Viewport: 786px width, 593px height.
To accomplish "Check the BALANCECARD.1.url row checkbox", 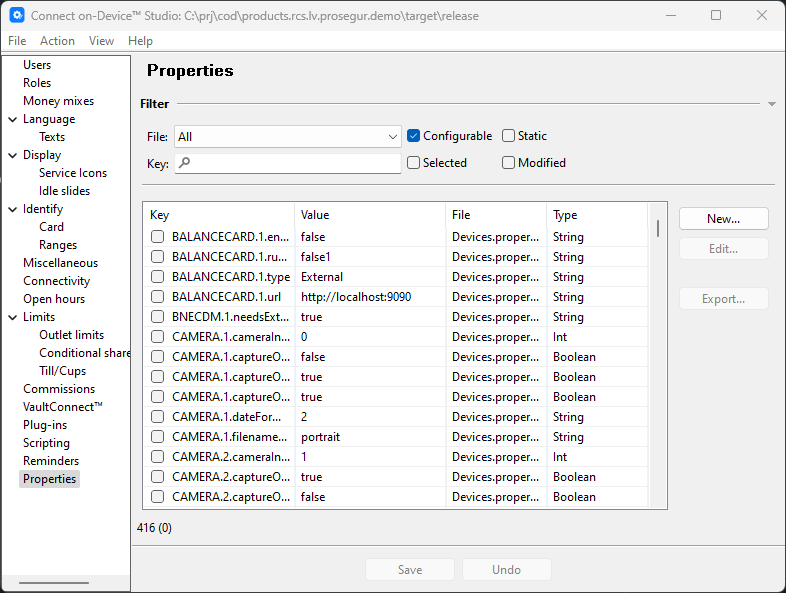I will pyautogui.click(x=157, y=297).
